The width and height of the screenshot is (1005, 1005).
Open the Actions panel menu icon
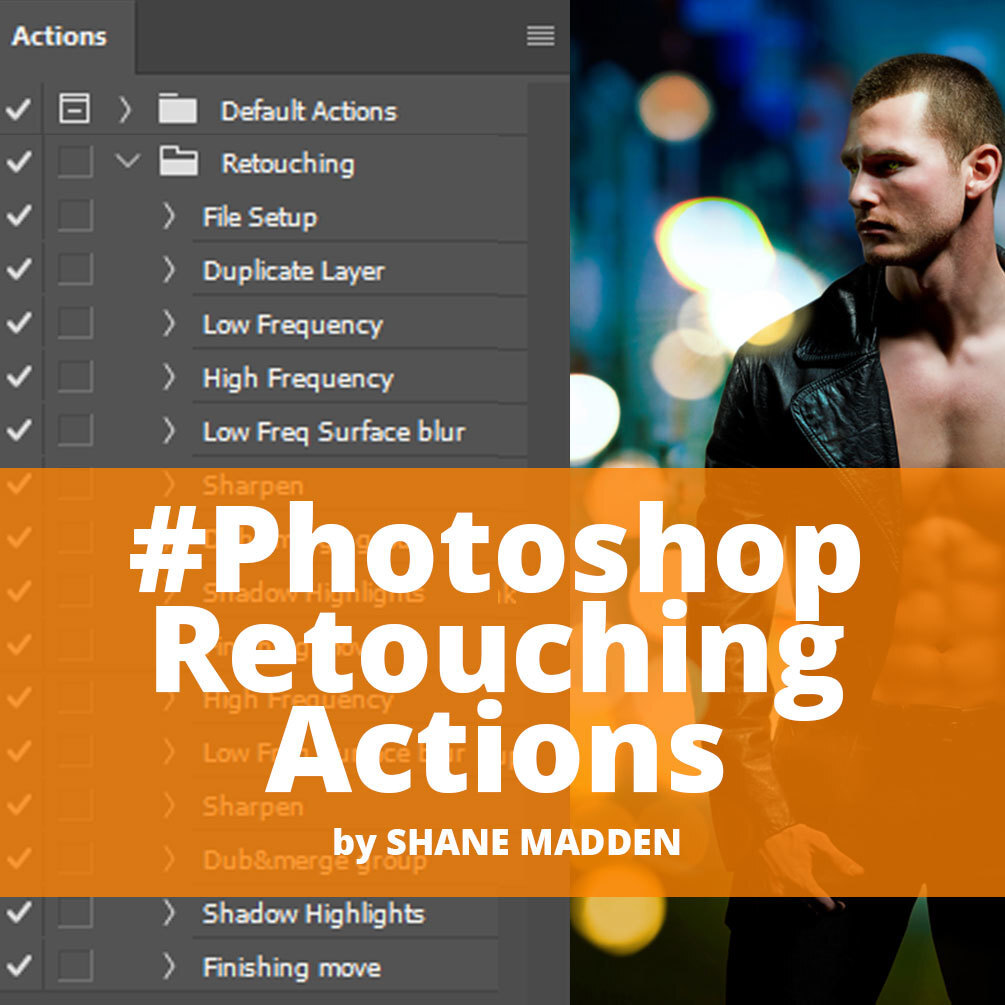pyautogui.click(x=540, y=36)
